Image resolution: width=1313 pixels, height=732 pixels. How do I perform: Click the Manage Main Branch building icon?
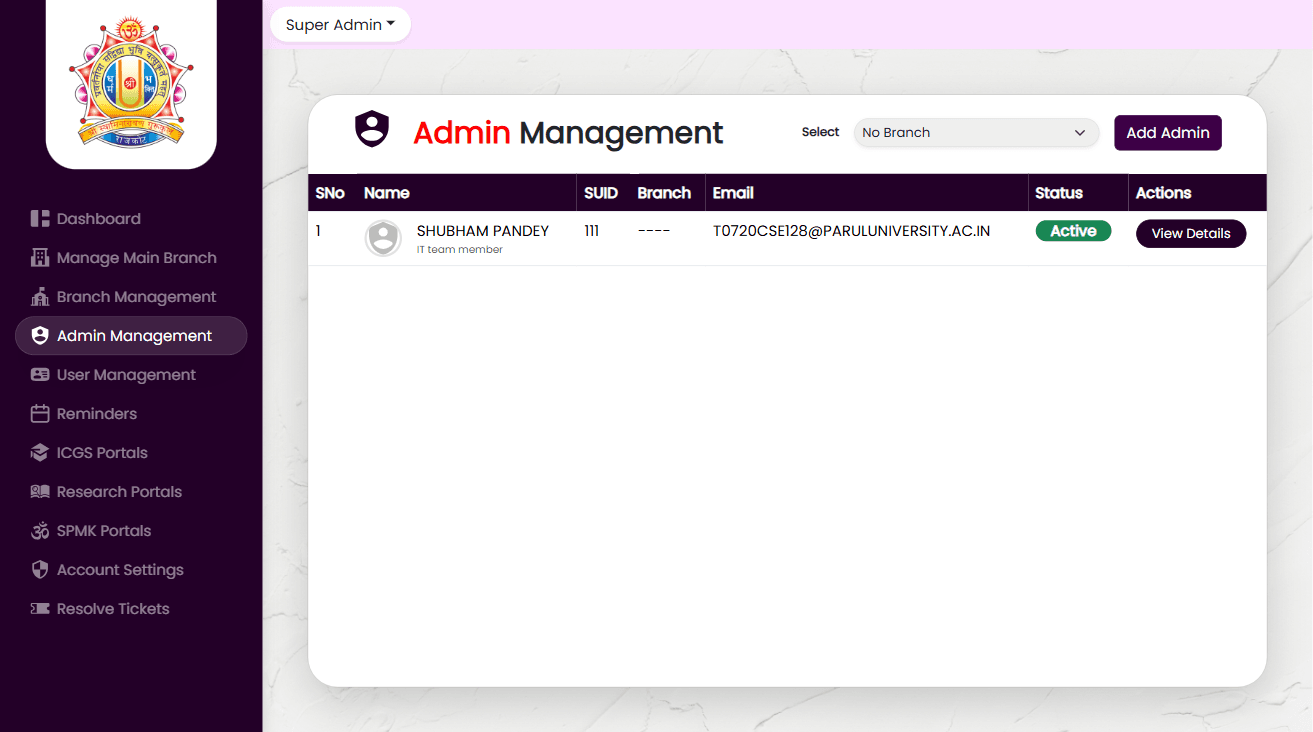coord(40,258)
